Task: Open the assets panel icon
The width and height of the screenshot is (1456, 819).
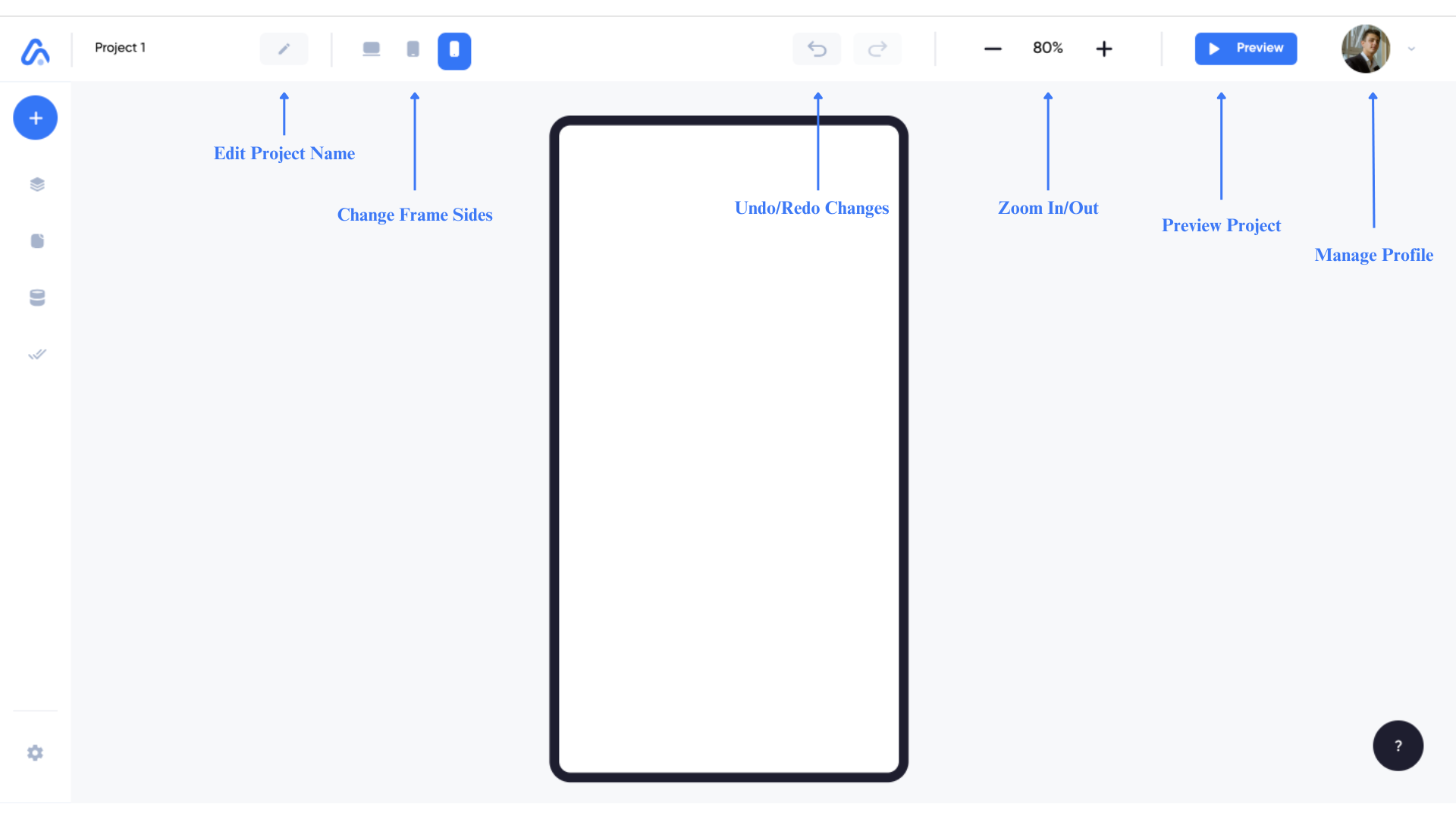Action: pos(35,240)
